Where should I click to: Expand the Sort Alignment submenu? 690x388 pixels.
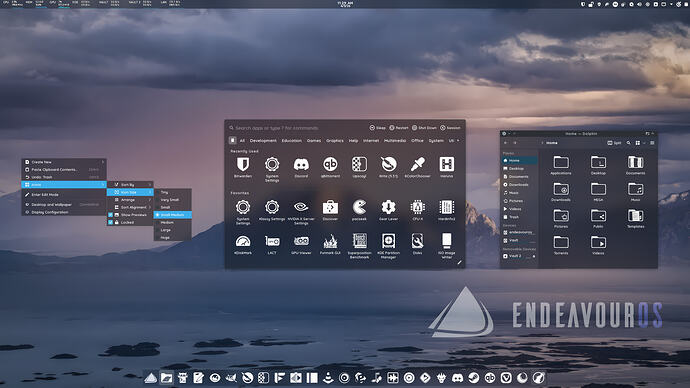tap(130, 207)
